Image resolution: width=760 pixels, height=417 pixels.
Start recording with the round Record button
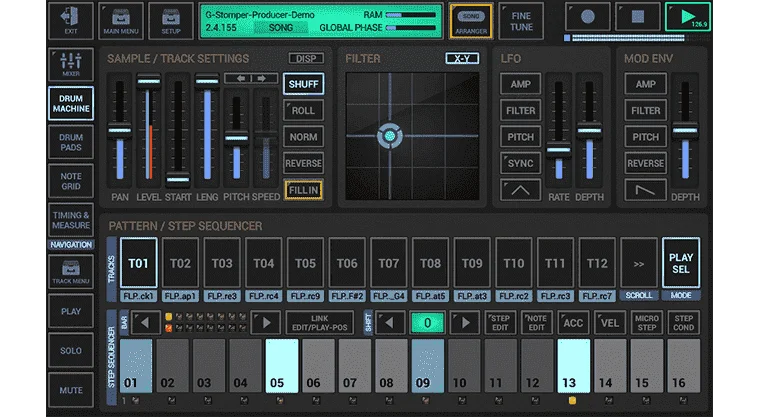tap(587, 17)
